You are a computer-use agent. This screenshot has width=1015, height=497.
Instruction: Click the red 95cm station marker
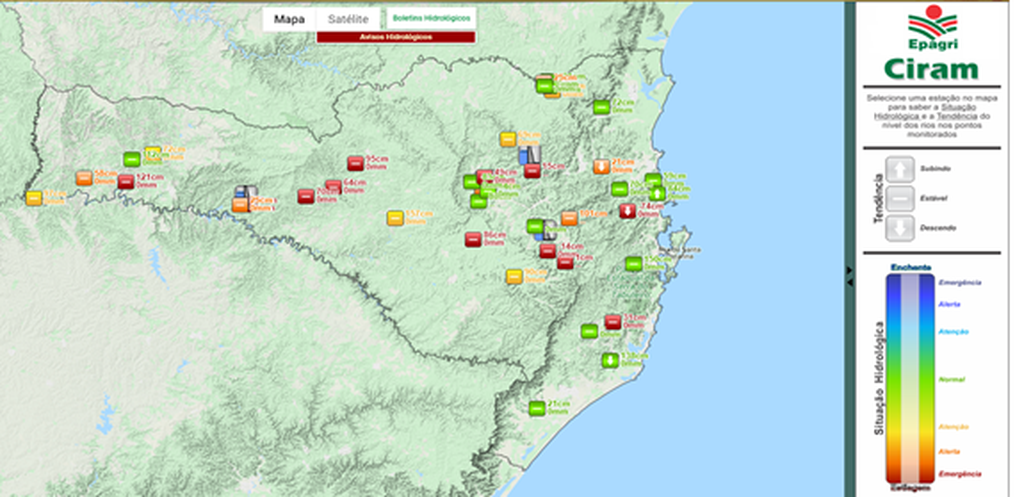point(355,163)
